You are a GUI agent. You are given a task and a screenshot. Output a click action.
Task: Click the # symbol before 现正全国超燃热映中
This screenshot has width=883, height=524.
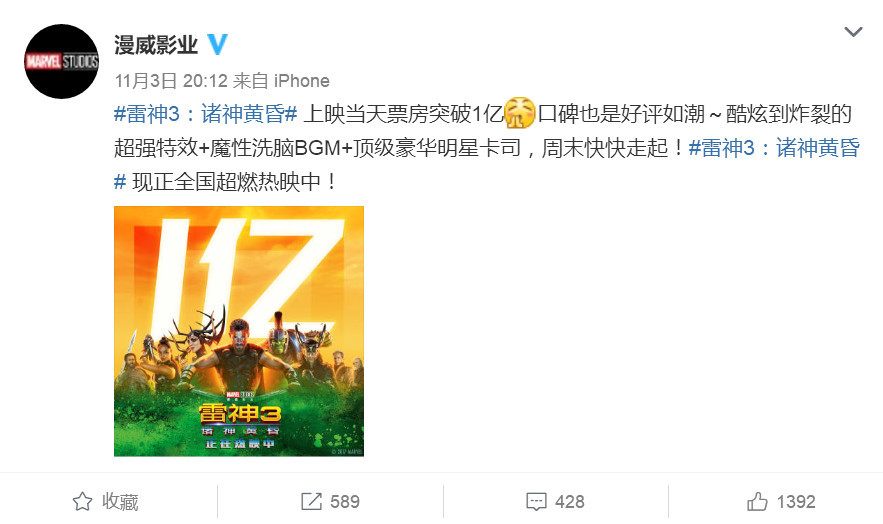pyautogui.click(x=119, y=182)
